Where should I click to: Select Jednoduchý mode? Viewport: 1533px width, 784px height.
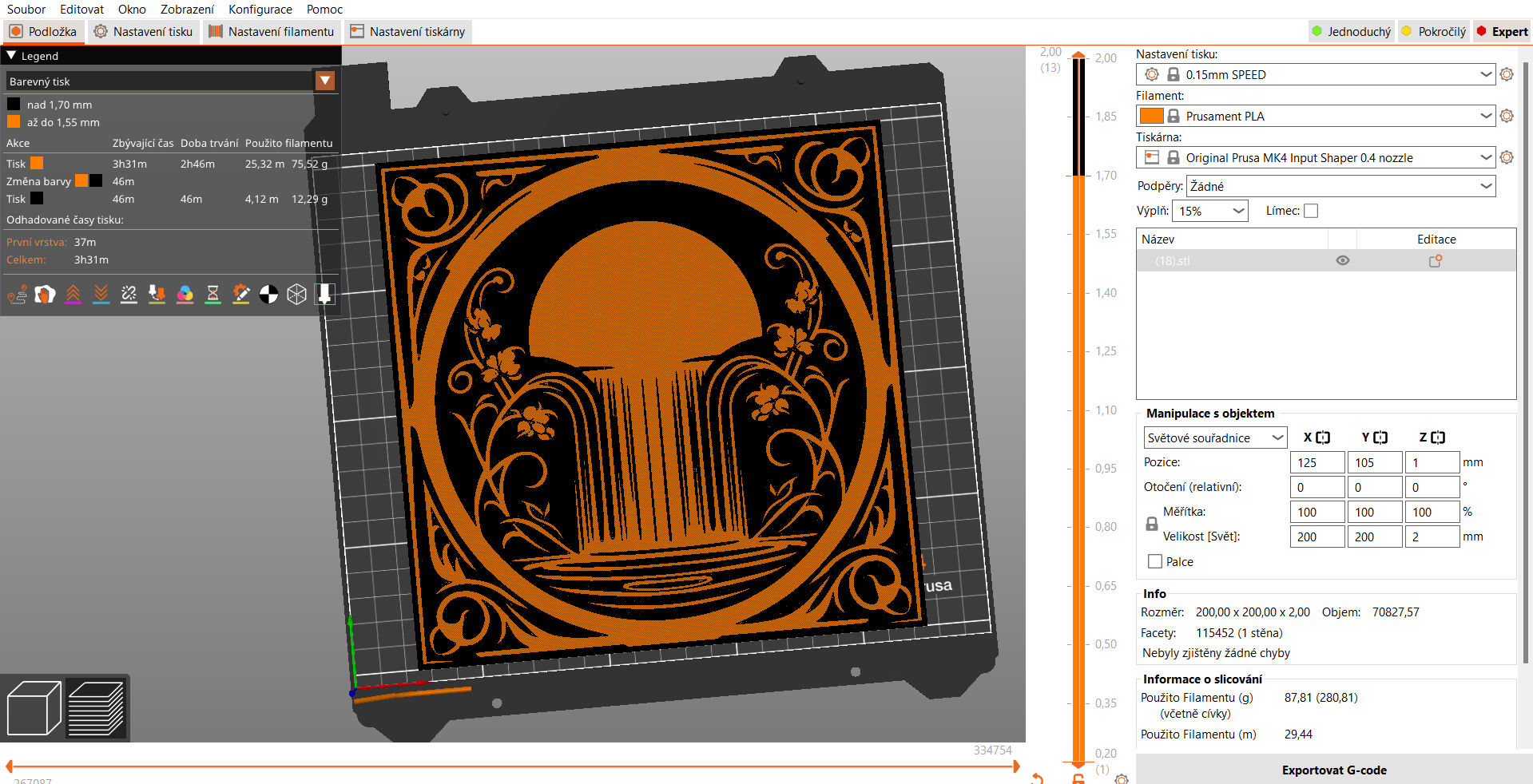(1351, 32)
